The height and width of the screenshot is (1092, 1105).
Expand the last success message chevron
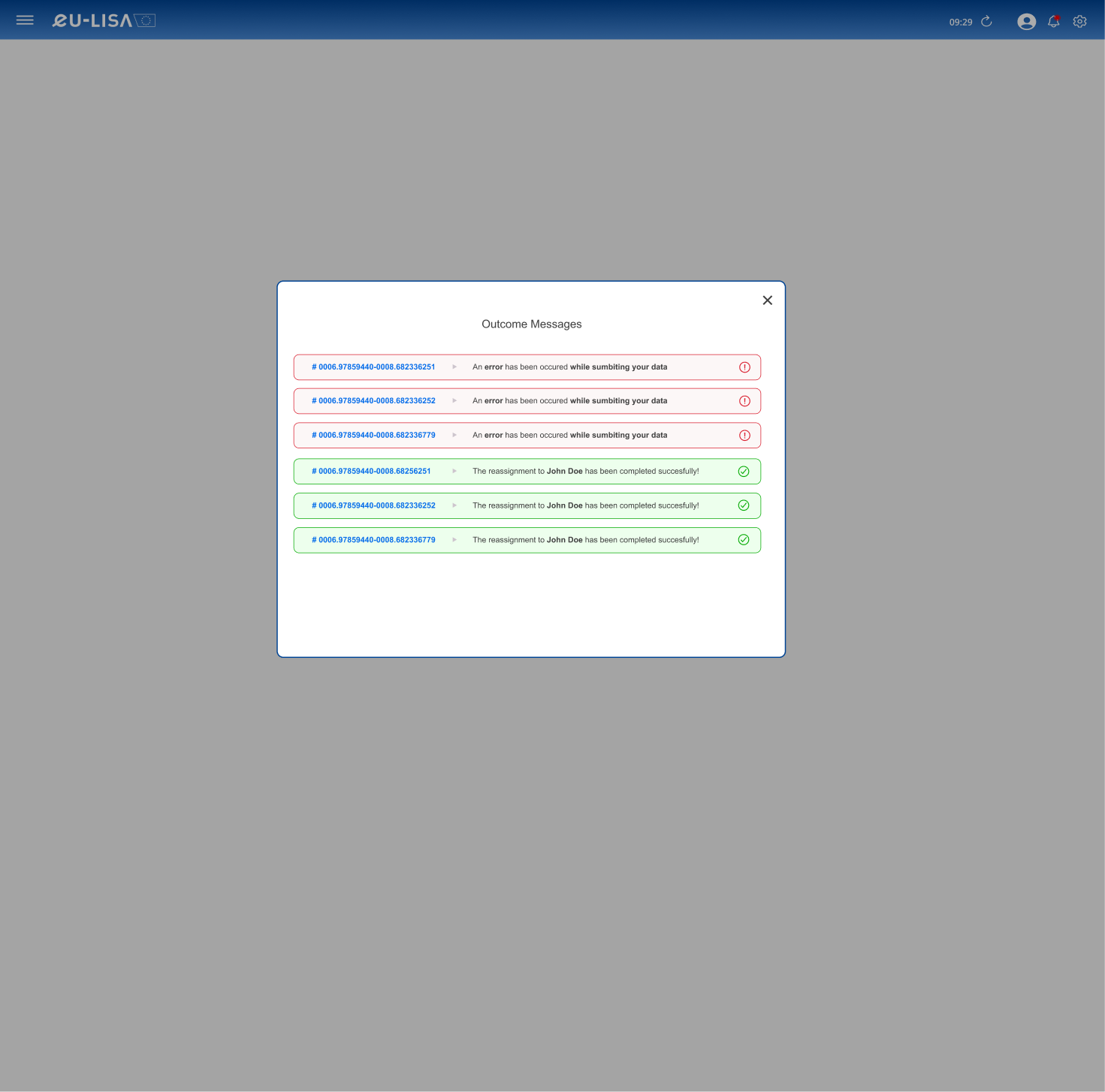[x=454, y=539]
